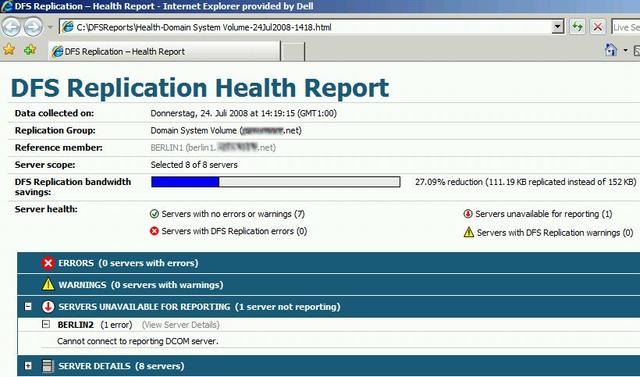The height and width of the screenshot is (377, 640).
Task: Click the Server Details server icon
Action: (x=48, y=366)
